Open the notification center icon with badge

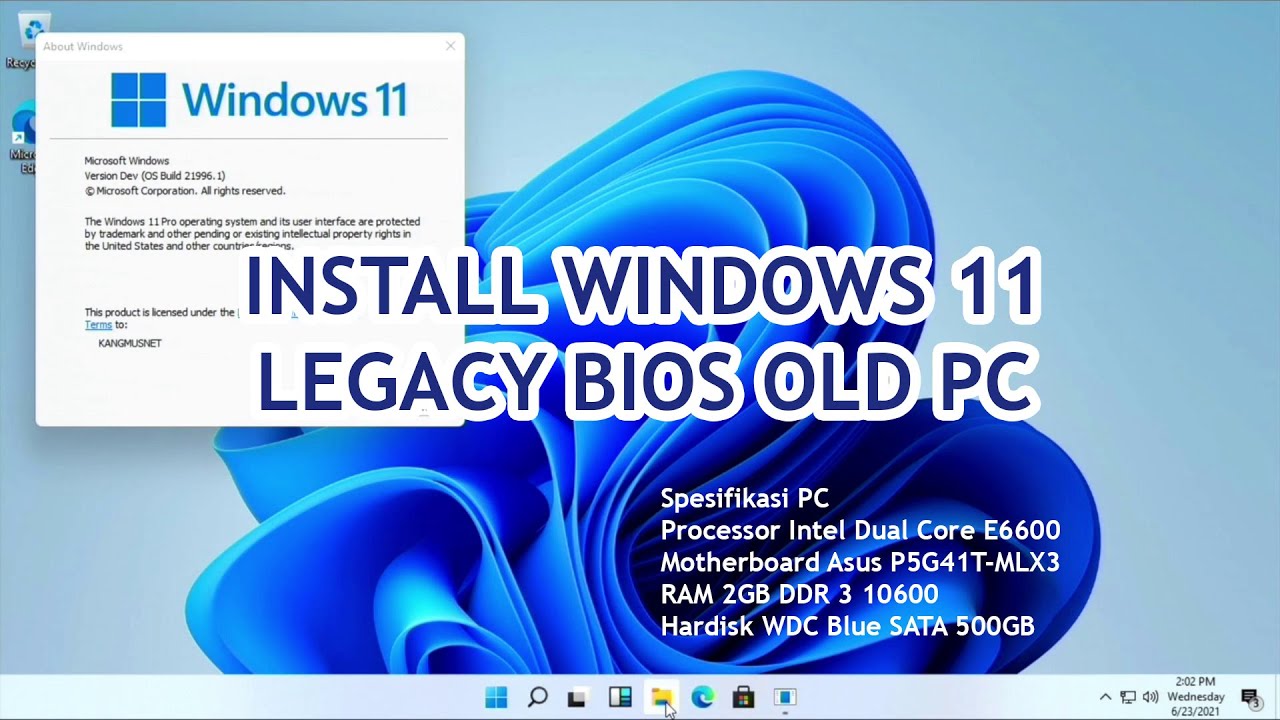tap(1250, 698)
